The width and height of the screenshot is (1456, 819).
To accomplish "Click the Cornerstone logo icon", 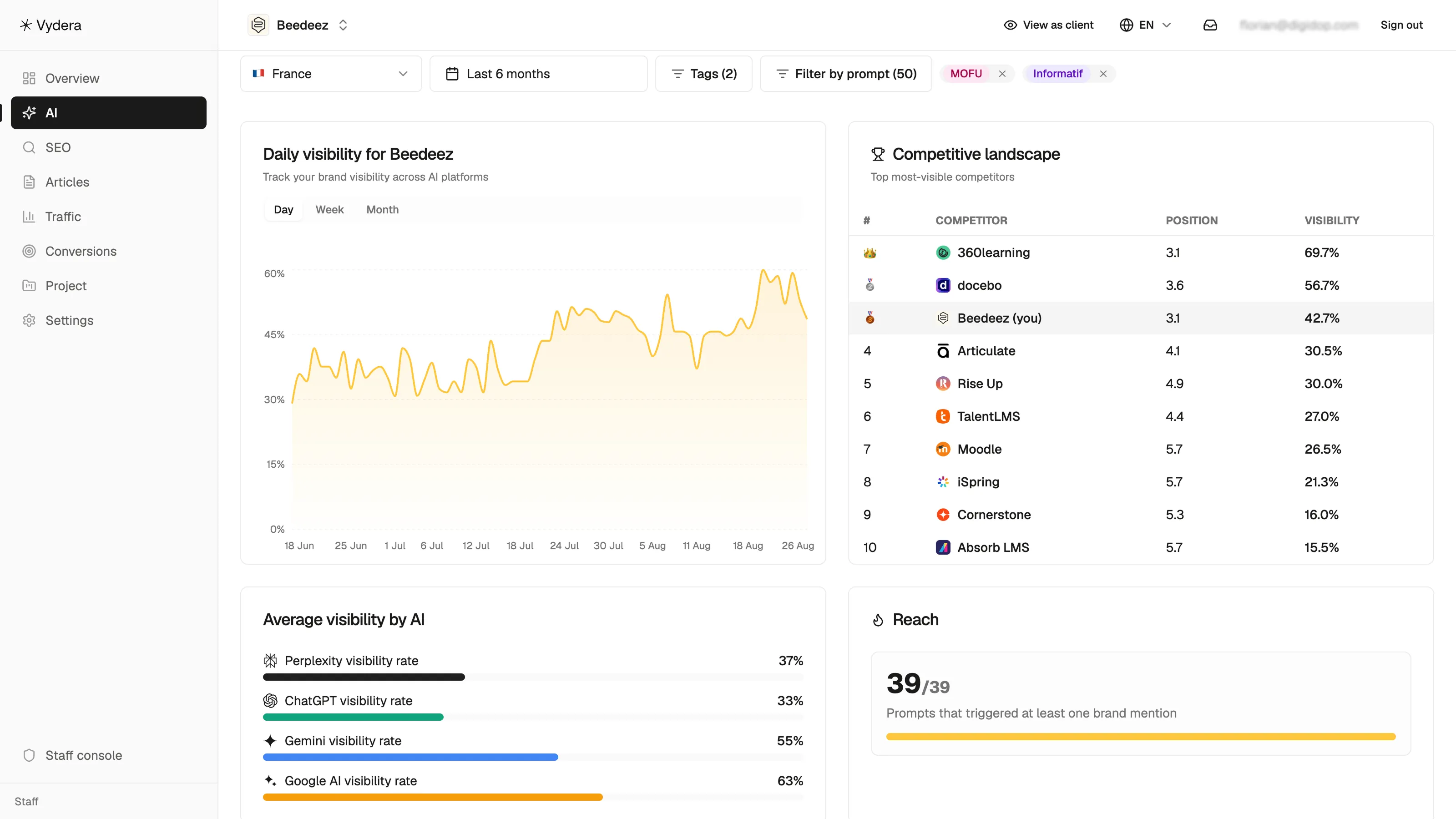I will click(943, 514).
